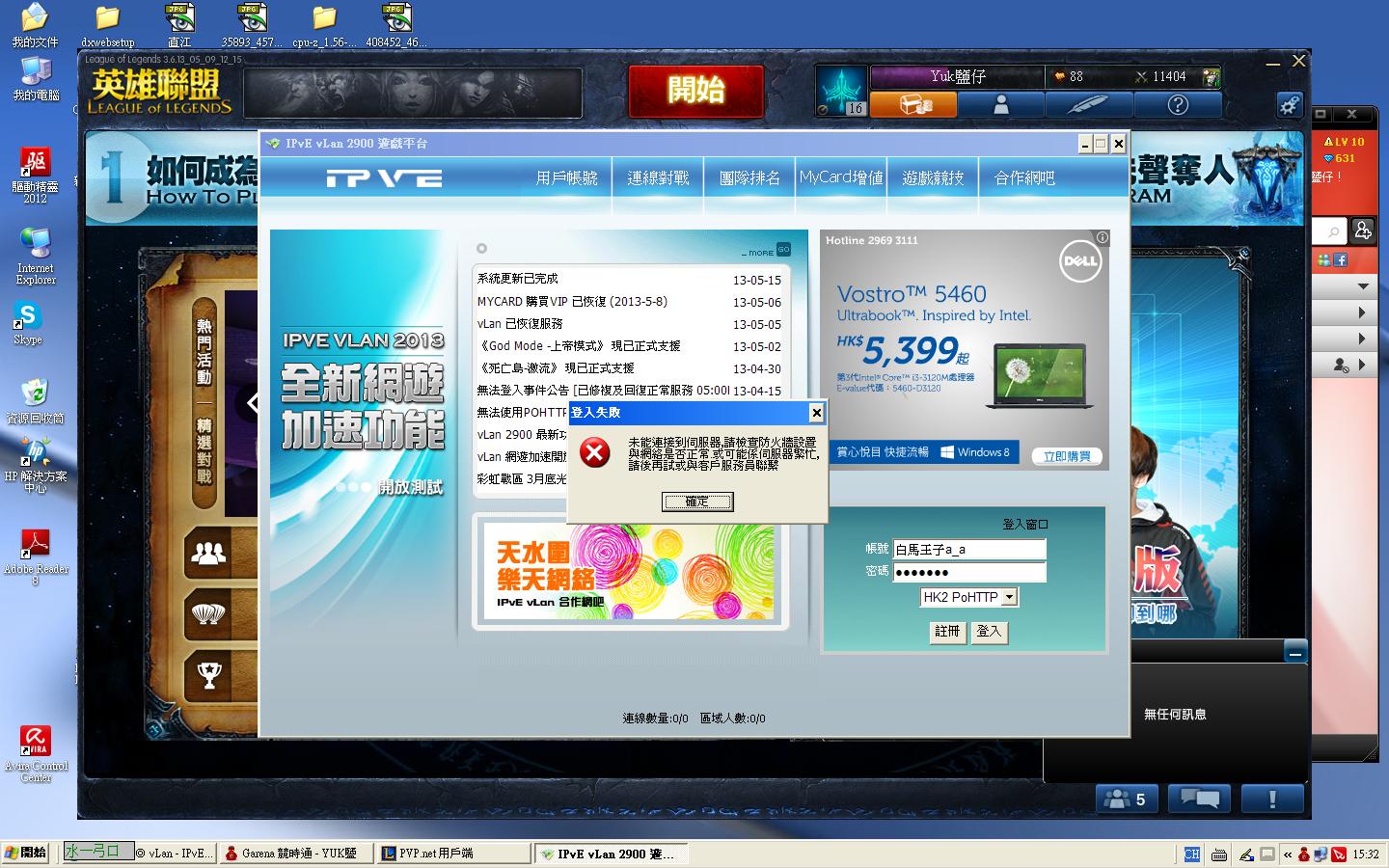Open League client settings gears icon
This screenshot has height=868, width=1389.
pos(1290,104)
